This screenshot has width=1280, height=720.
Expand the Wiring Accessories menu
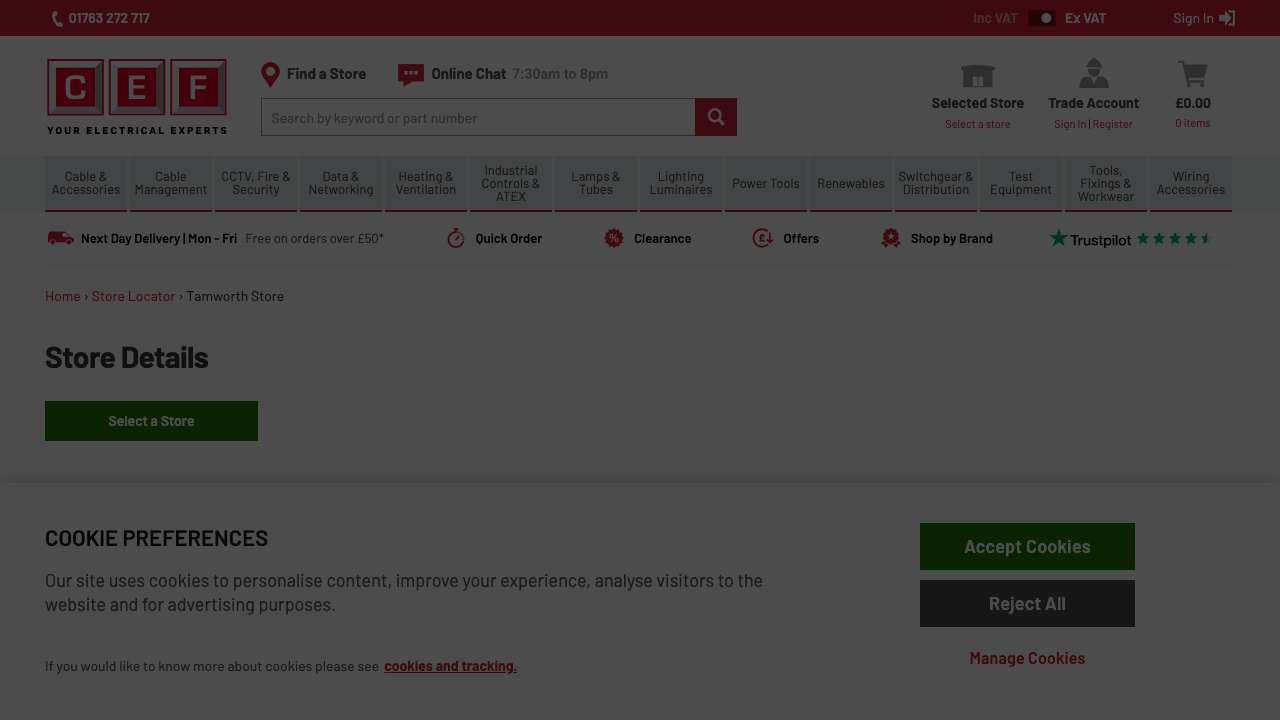point(1191,184)
